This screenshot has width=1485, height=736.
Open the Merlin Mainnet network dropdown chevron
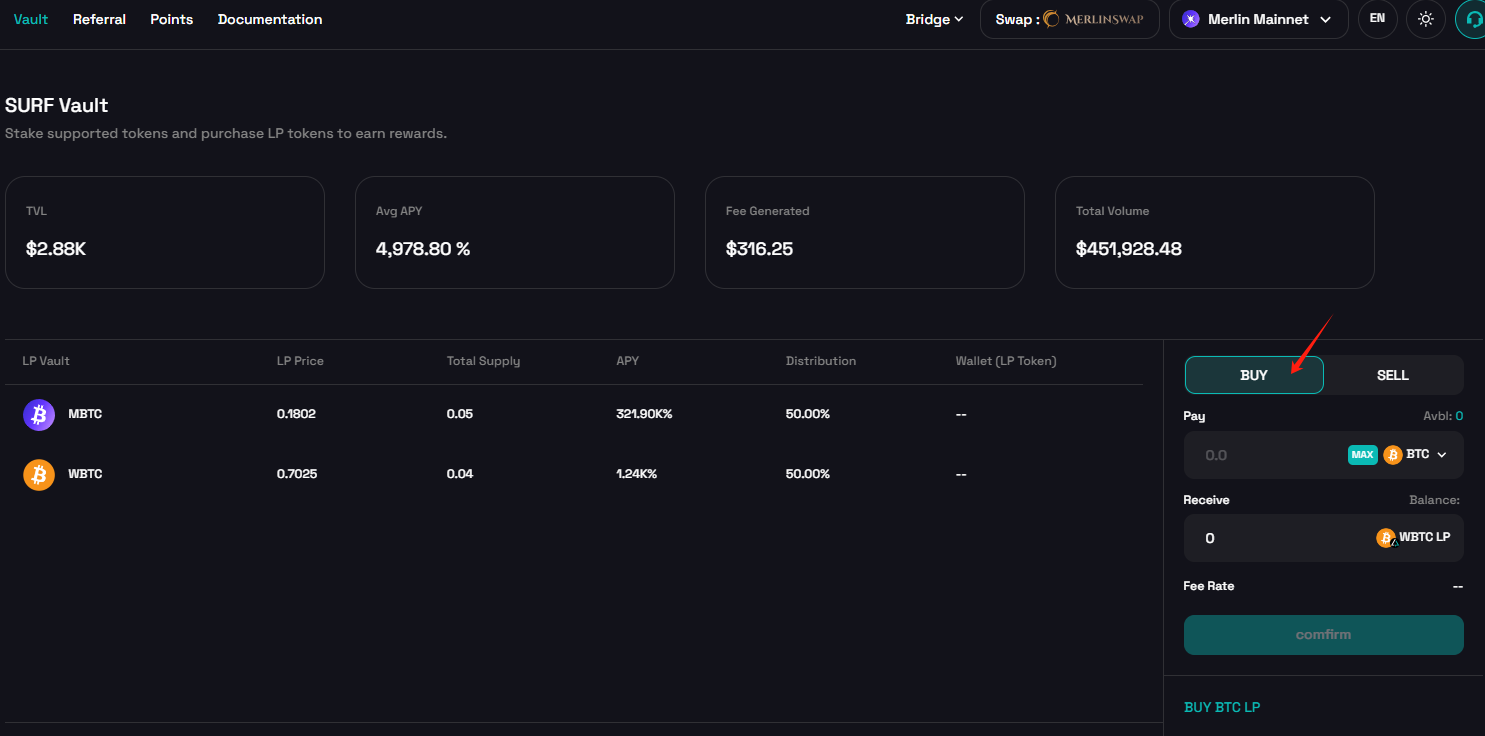click(x=1326, y=19)
